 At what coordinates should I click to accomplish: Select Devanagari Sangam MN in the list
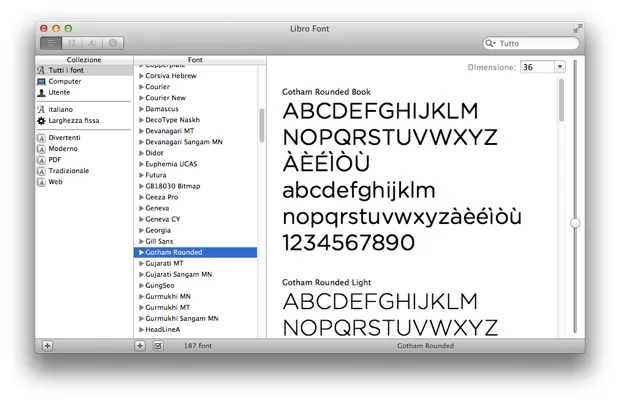(x=184, y=142)
